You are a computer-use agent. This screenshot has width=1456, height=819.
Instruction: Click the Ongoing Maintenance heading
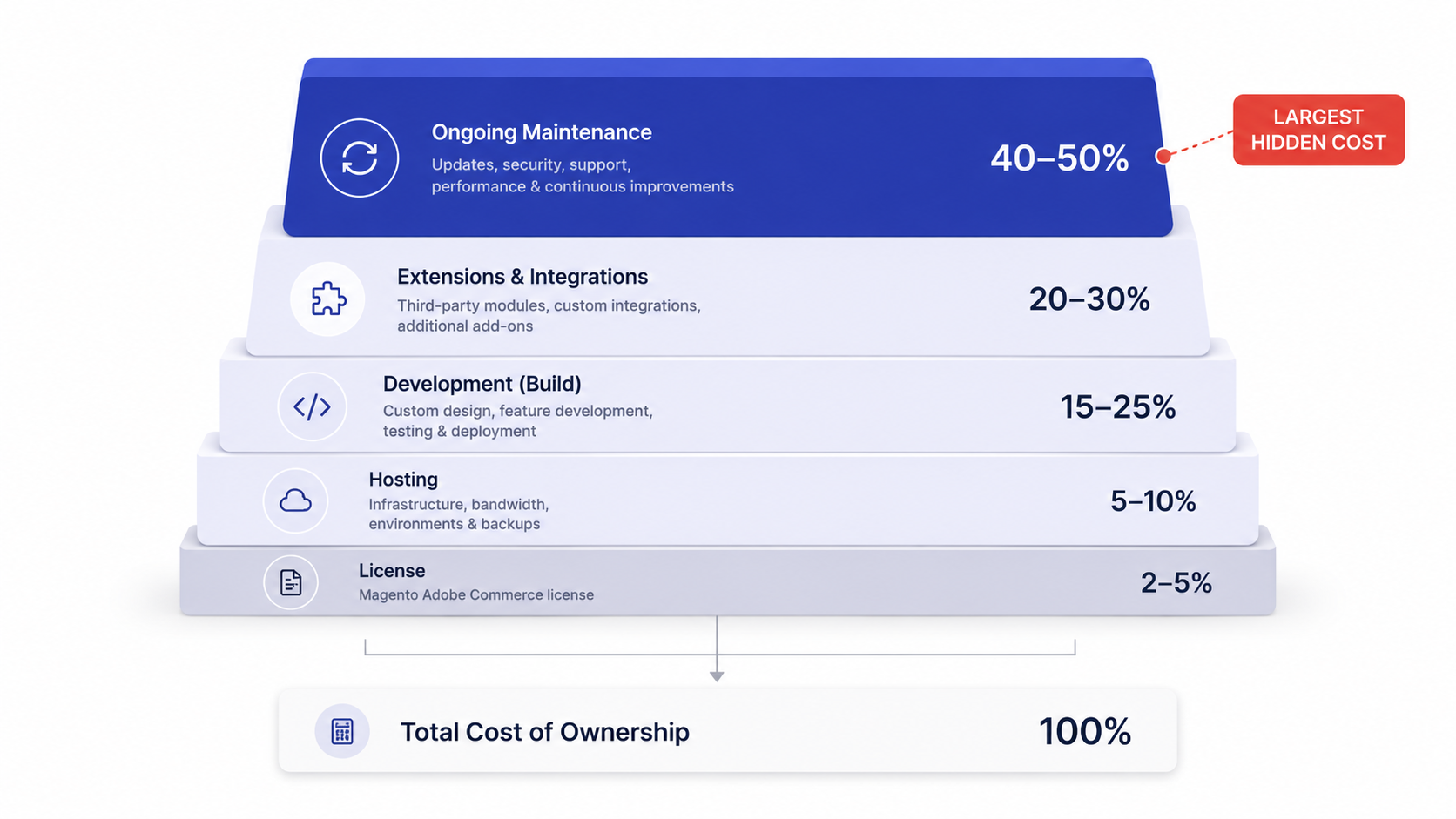pos(542,132)
